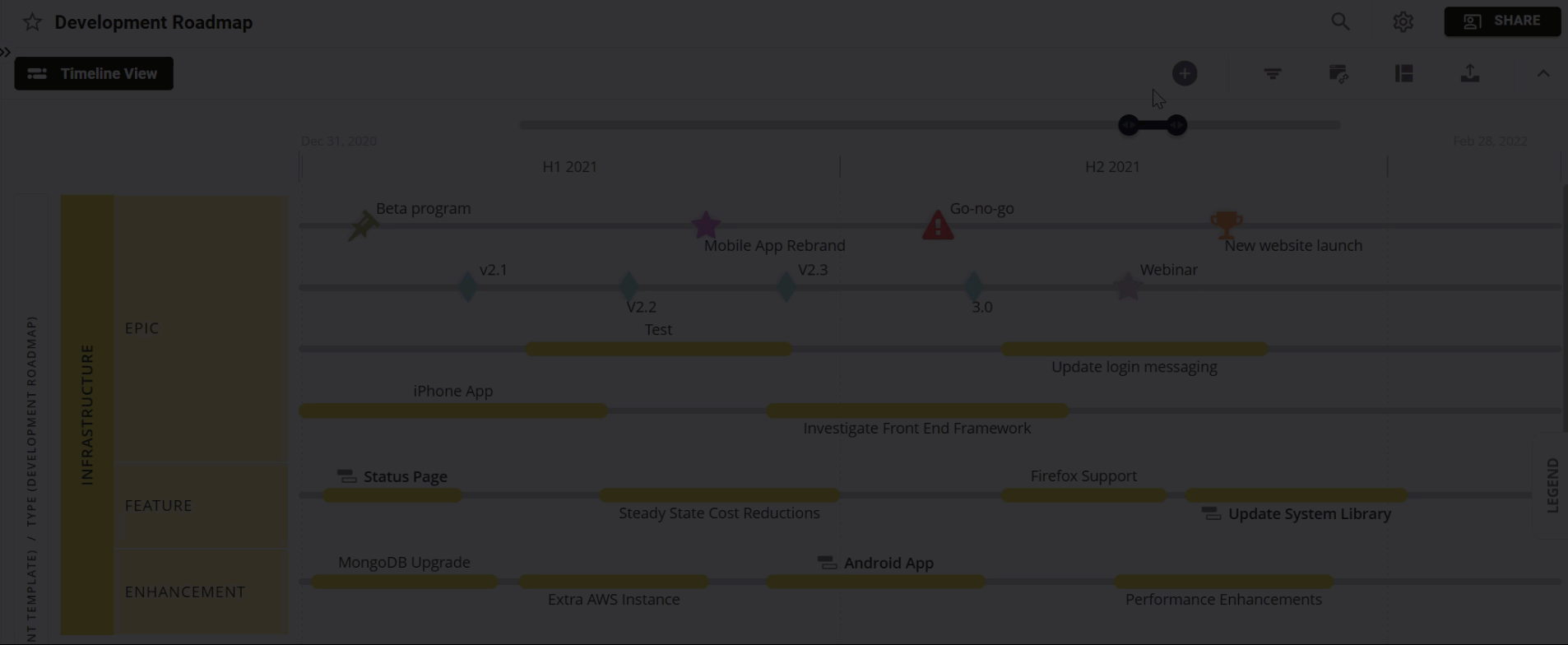Viewport: 1568px width, 645px height.
Task: Switch to the H2 2021 timeline section
Action: pos(1112,166)
